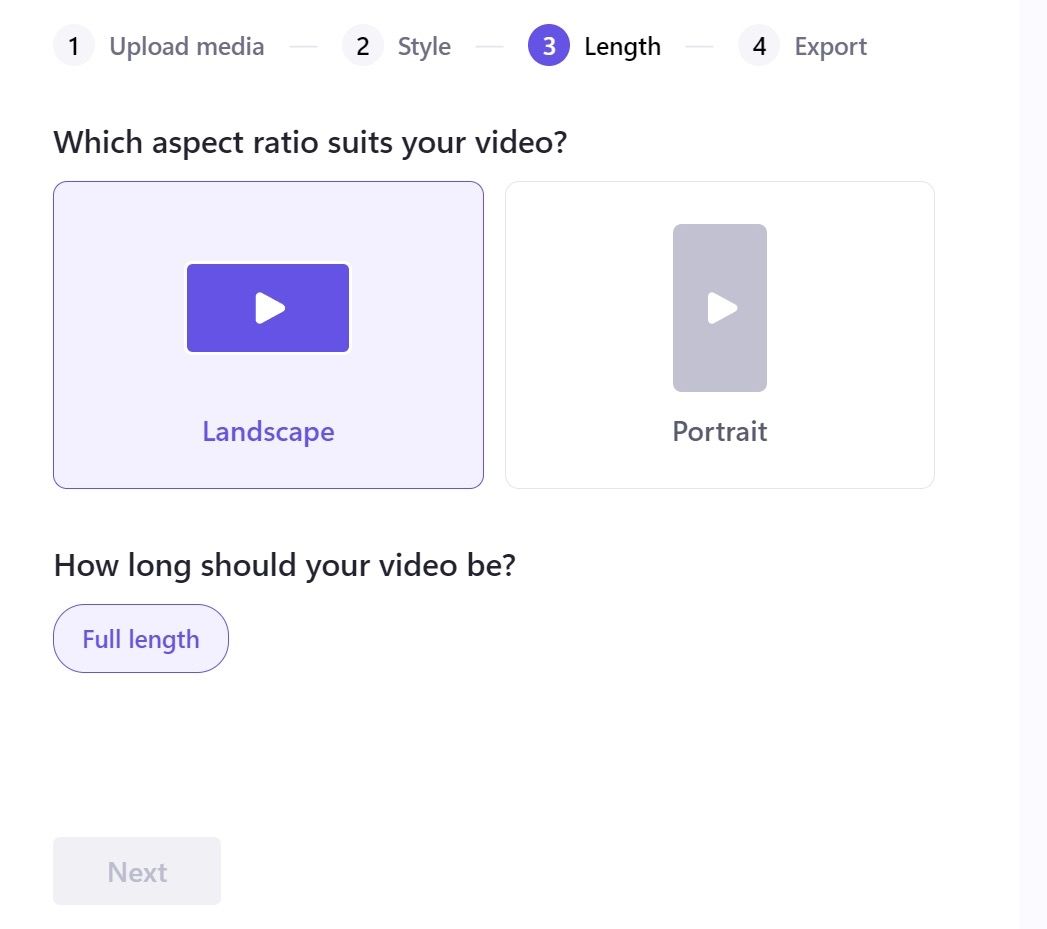Click the step 2 circle icon

(x=361, y=45)
